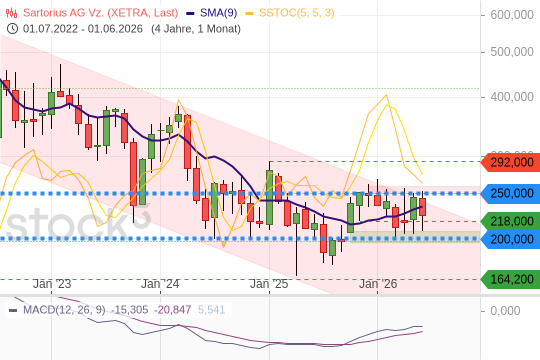Click the MACD value -15,305
Viewport: 540px width, 360px height.
pyautogui.click(x=129, y=310)
